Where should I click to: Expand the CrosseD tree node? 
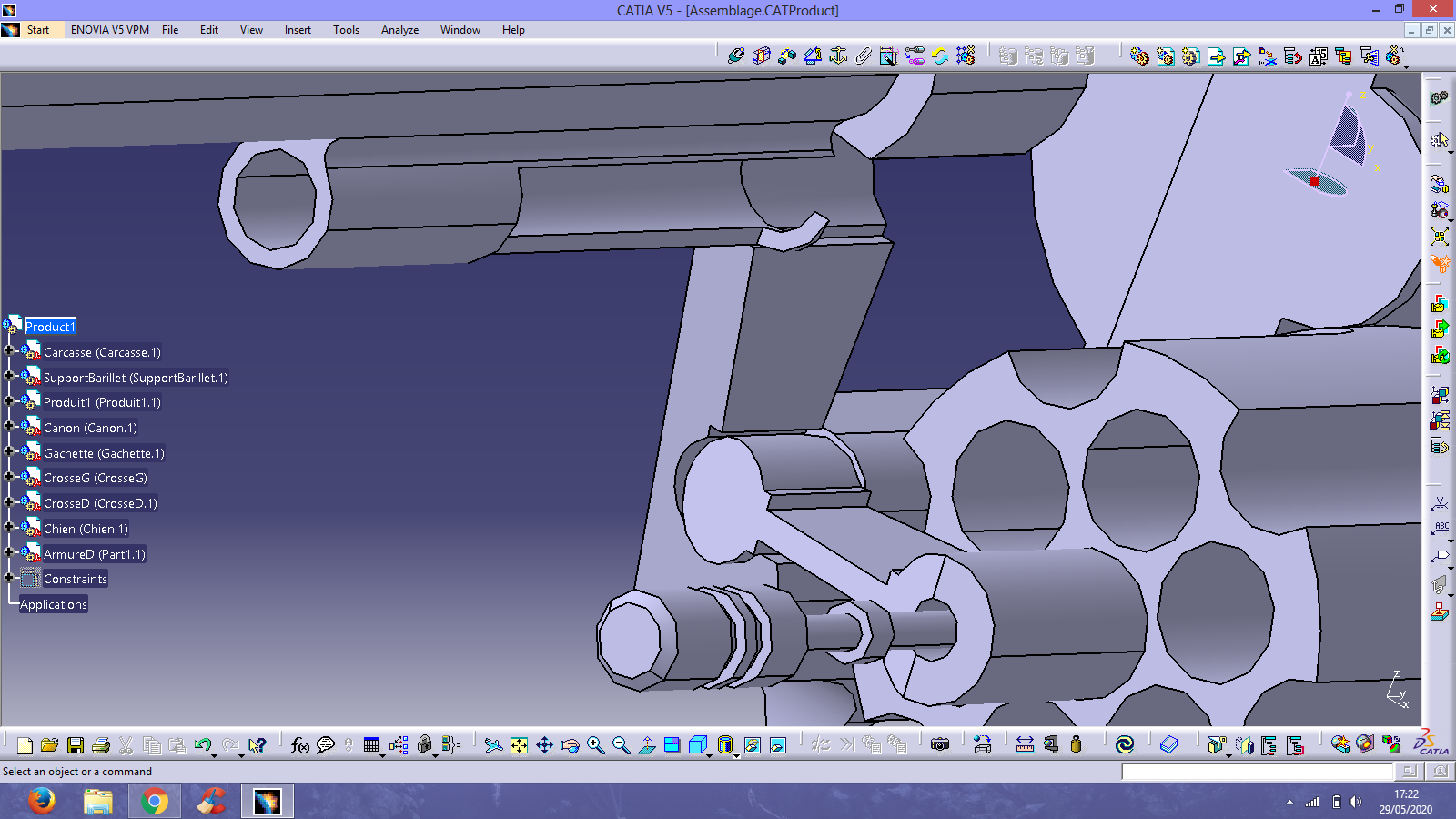(x=9, y=501)
